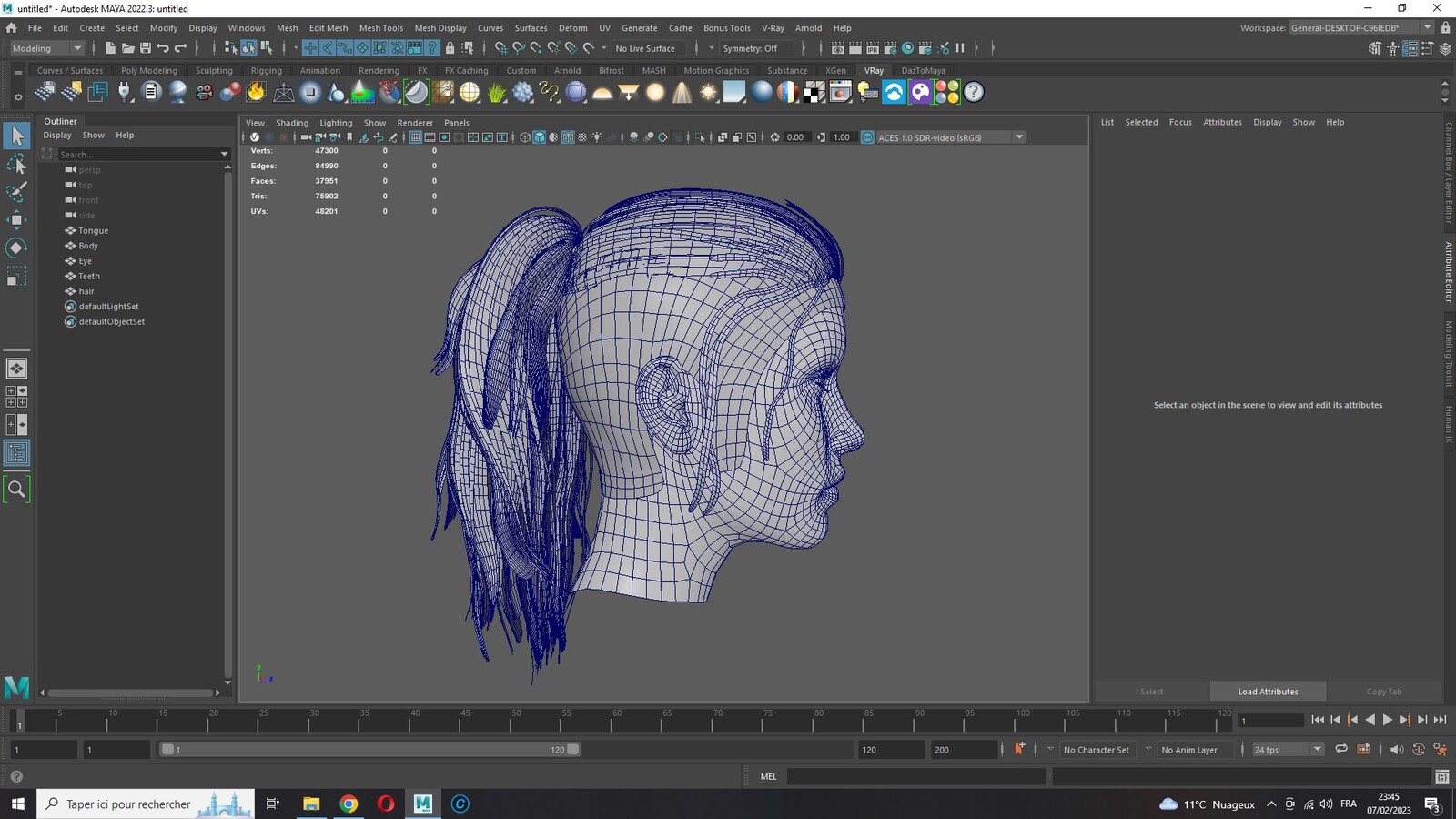Toggle the Auto keyframe button

click(x=1019, y=749)
